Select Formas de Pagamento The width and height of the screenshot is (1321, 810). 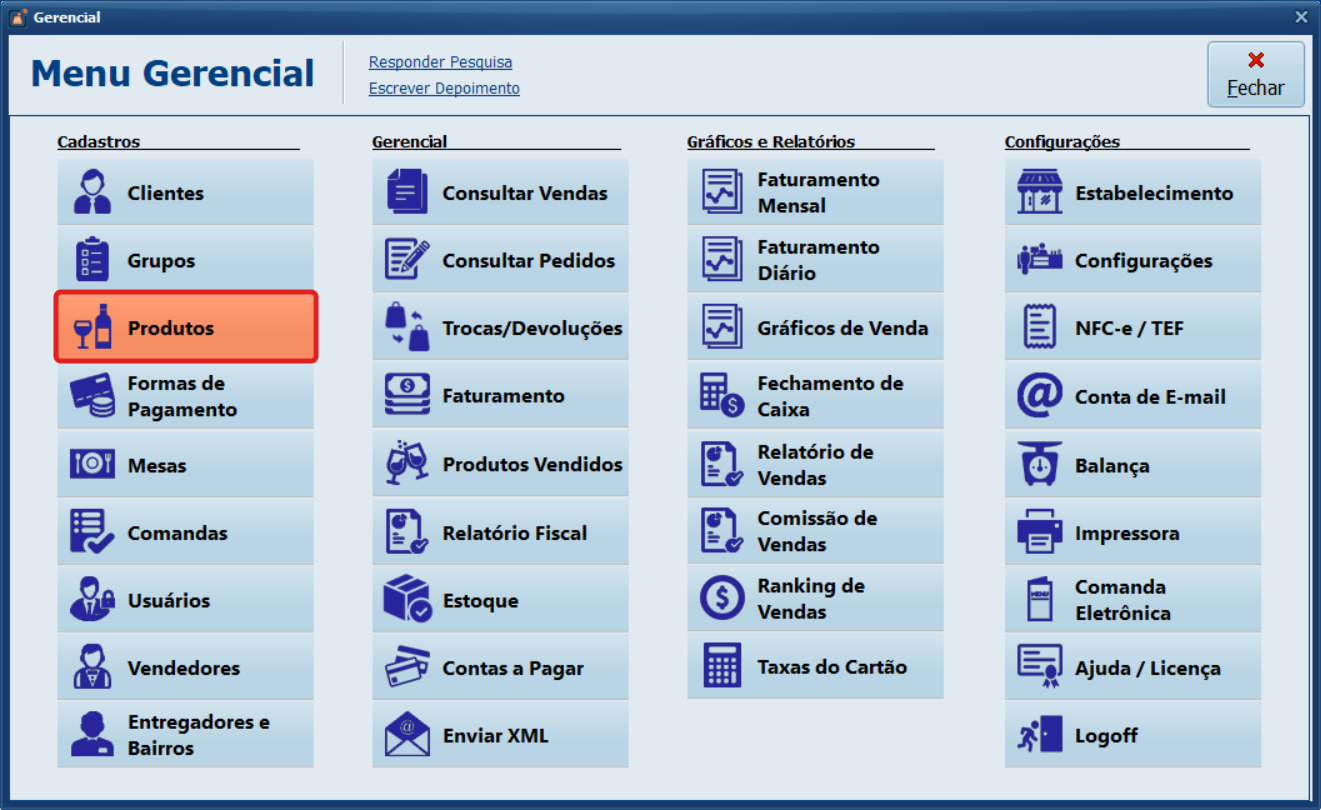click(185, 396)
